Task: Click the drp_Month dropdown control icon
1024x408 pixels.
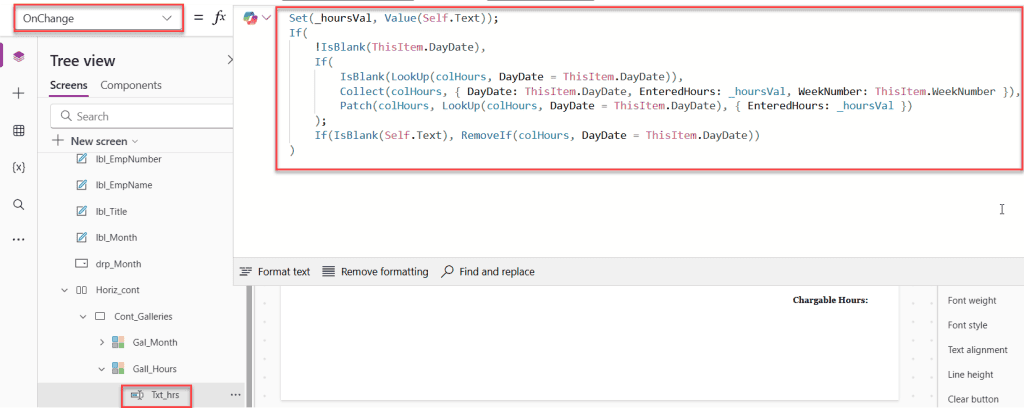Action: (x=82, y=264)
